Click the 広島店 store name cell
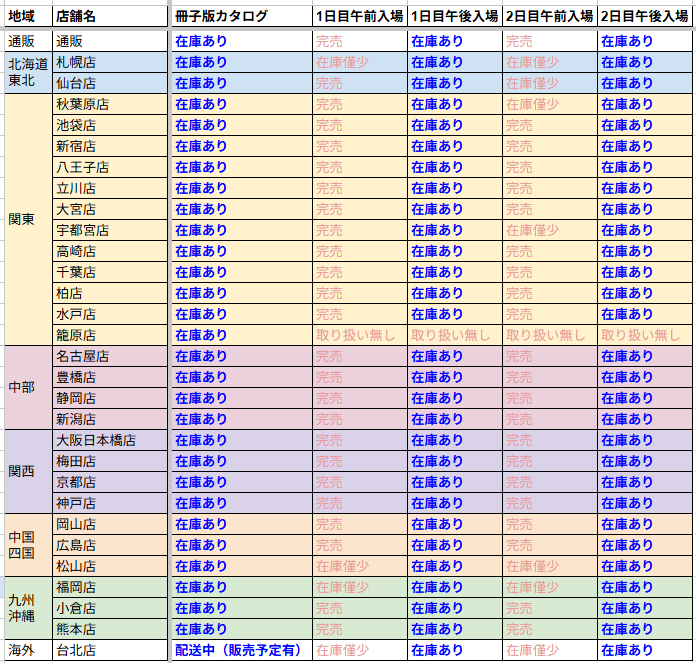Image resolution: width=696 pixels, height=663 pixels. [110, 545]
